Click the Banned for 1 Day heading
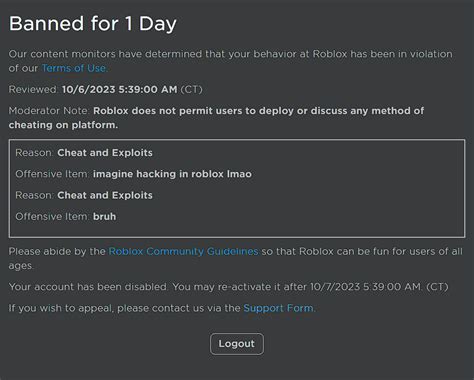The image size is (474, 380). [x=93, y=24]
